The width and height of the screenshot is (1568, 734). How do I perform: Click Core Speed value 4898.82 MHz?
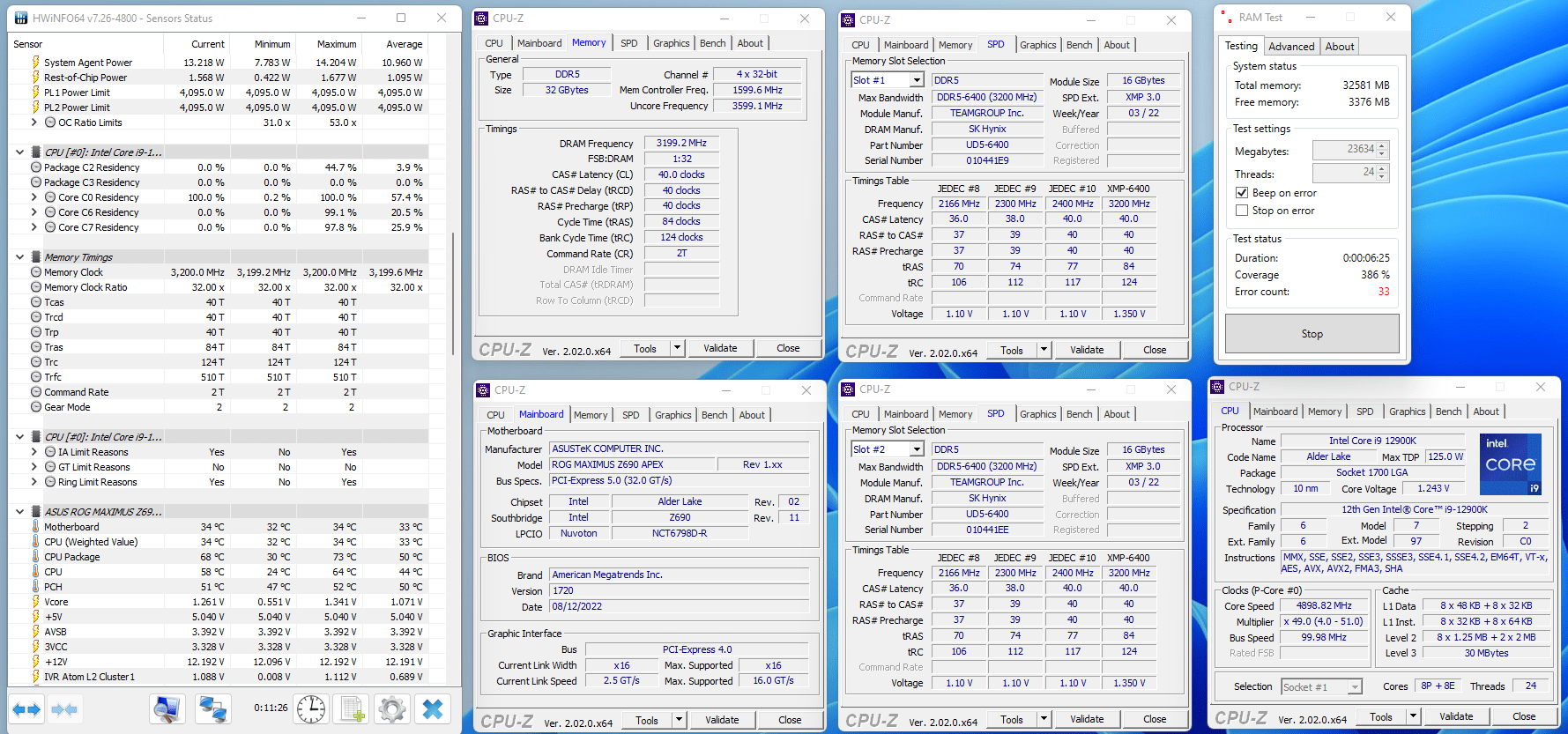[x=1324, y=606]
